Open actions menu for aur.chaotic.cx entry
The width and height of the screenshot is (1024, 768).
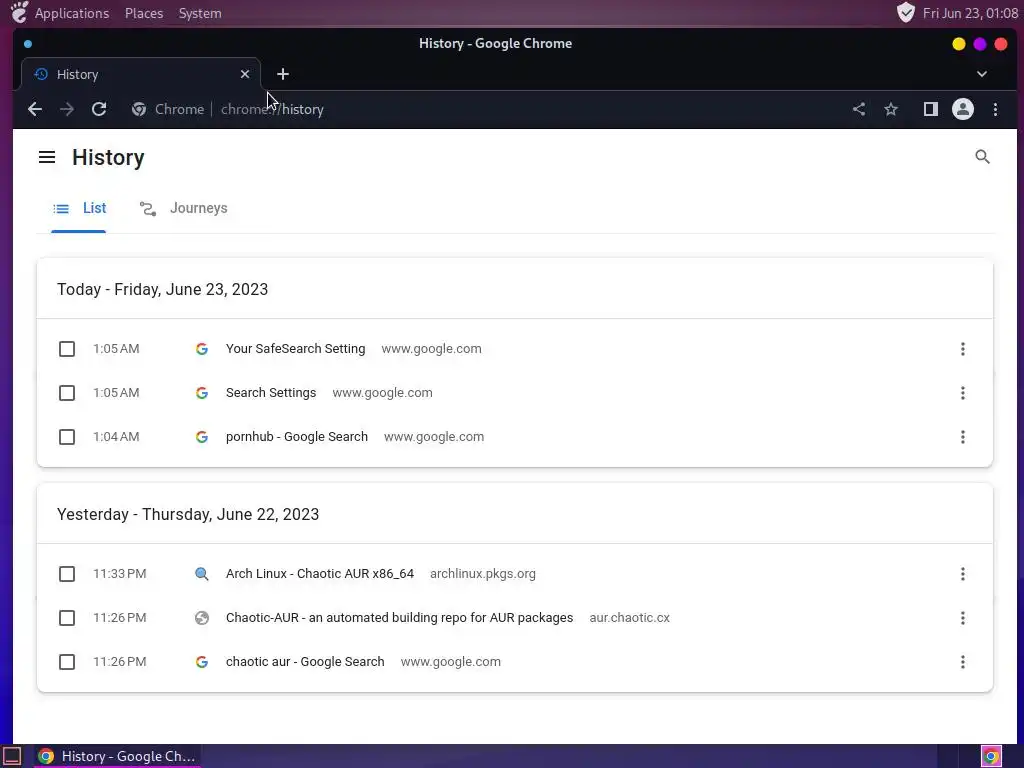pos(963,618)
